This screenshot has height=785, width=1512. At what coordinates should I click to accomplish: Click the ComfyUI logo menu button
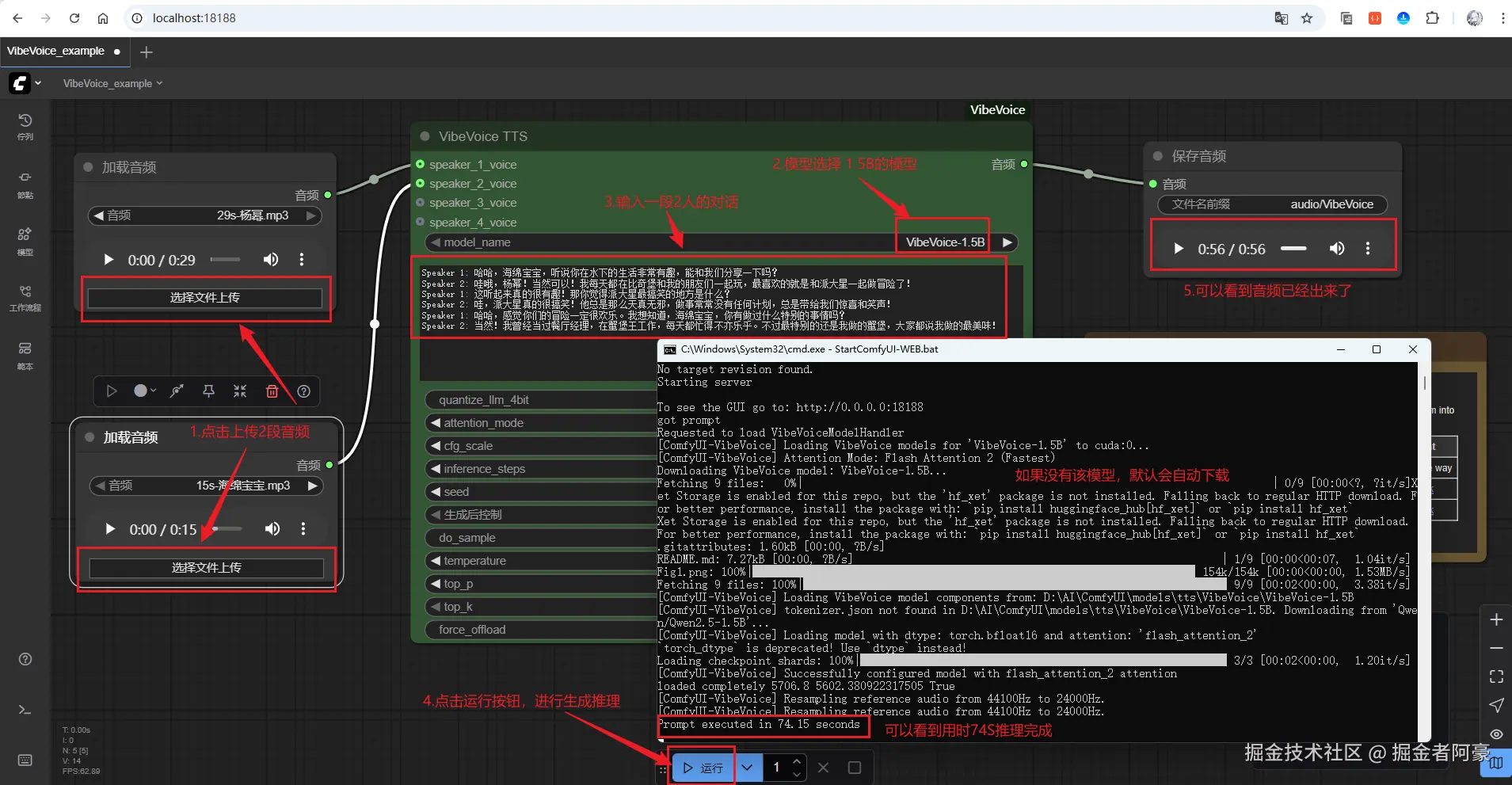[20, 83]
